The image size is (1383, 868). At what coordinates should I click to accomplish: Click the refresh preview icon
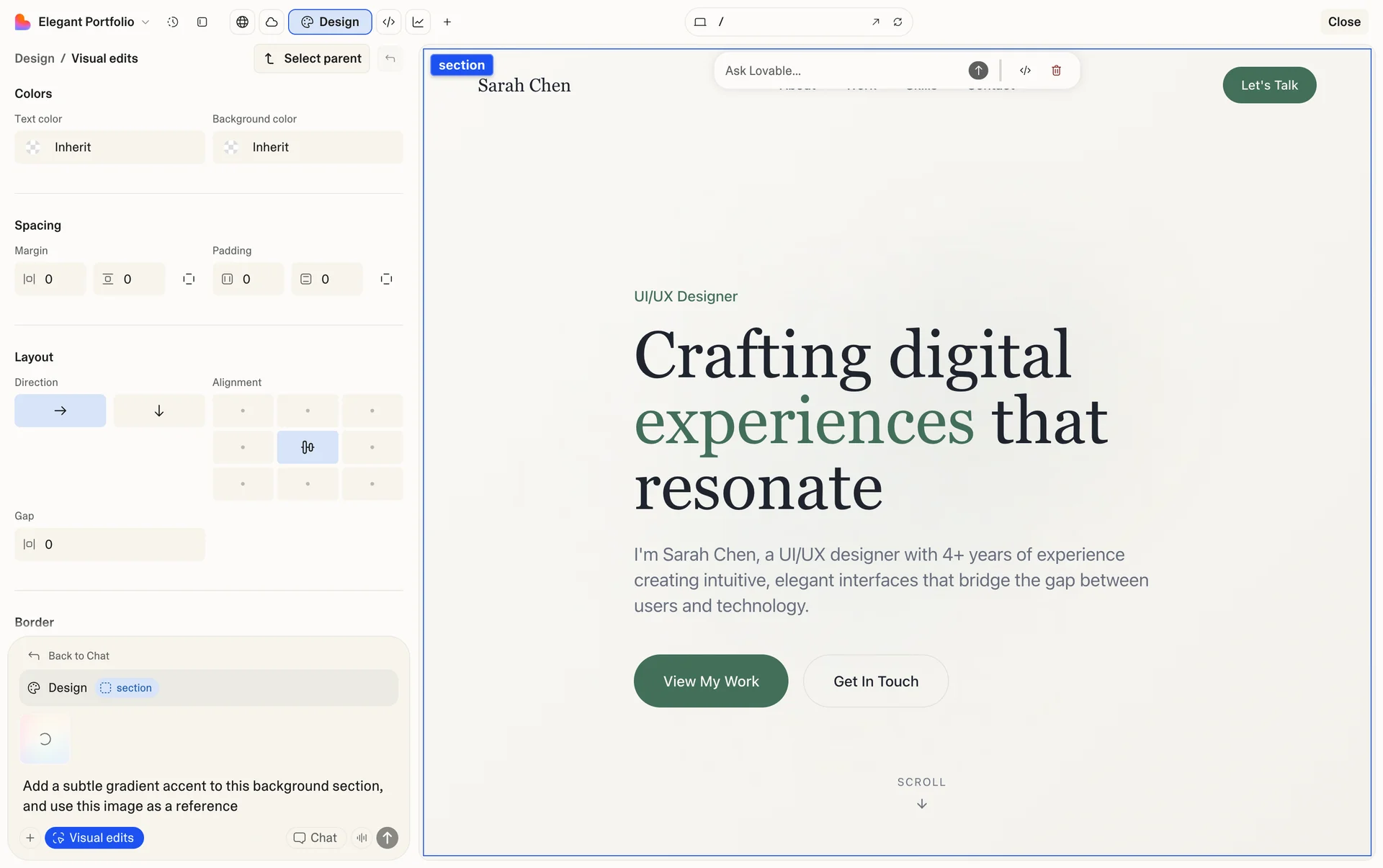(x=898, y=22)
